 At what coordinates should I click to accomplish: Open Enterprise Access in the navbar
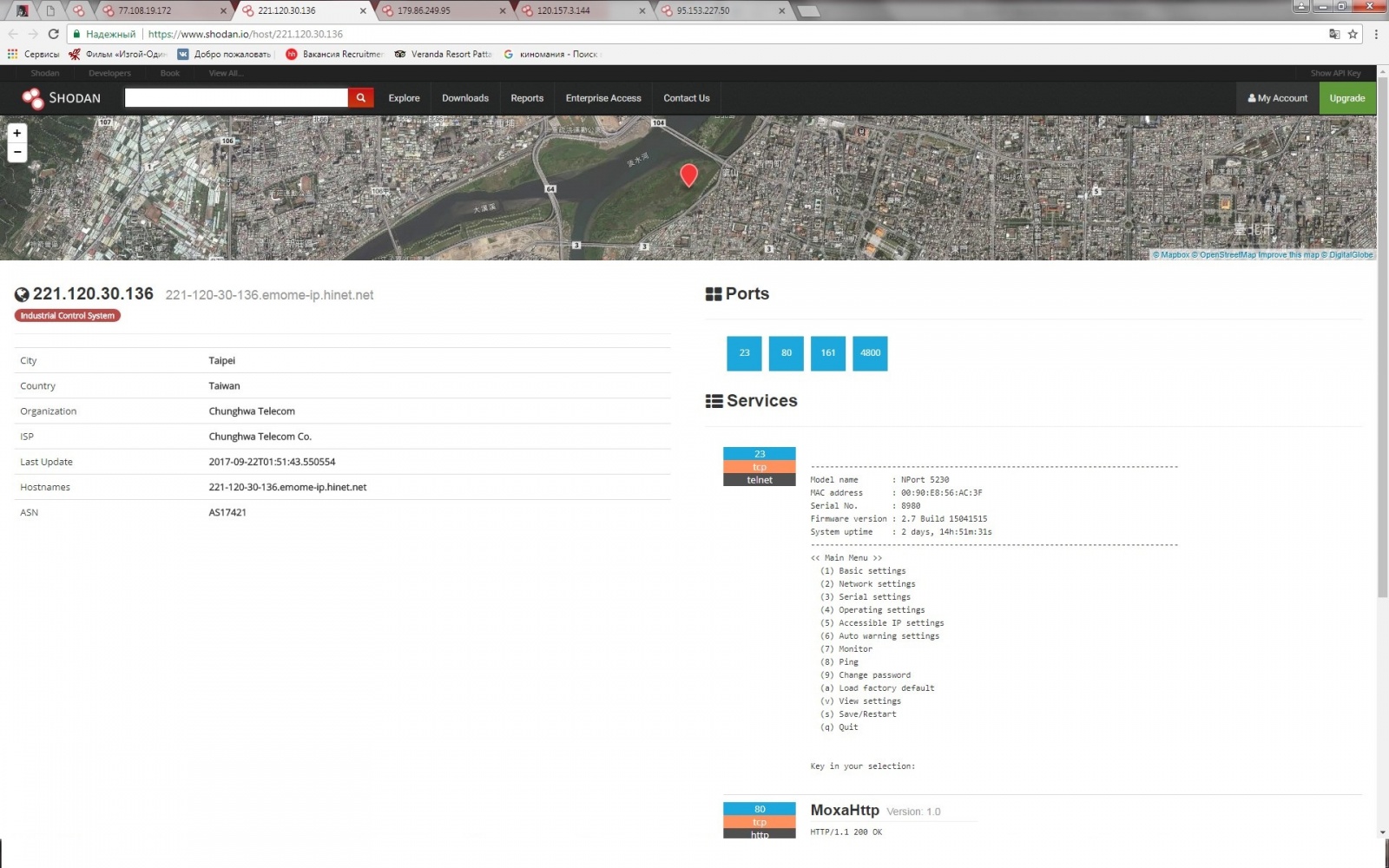coord(603,98)
